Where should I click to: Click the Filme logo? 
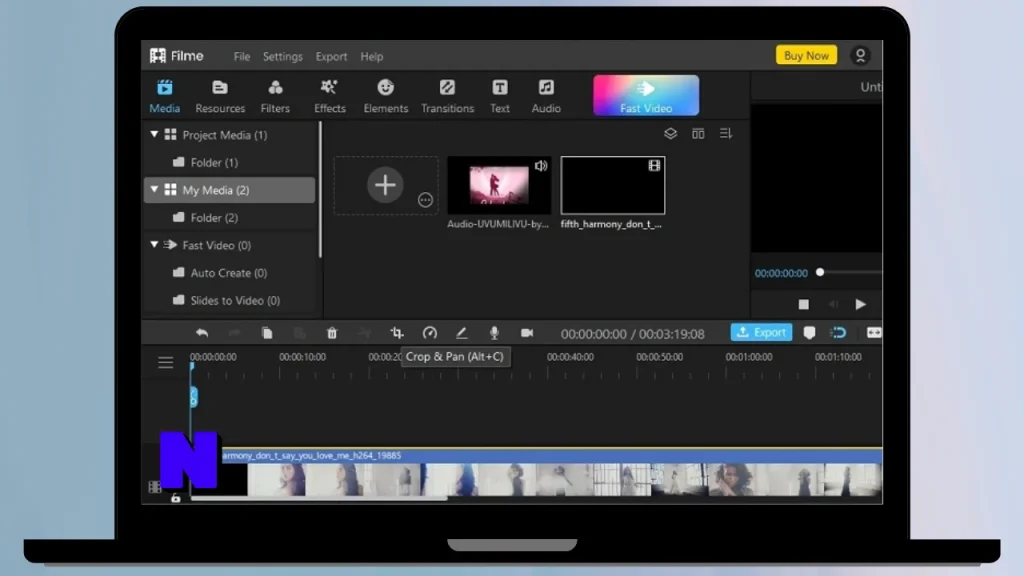click(176, 56)
